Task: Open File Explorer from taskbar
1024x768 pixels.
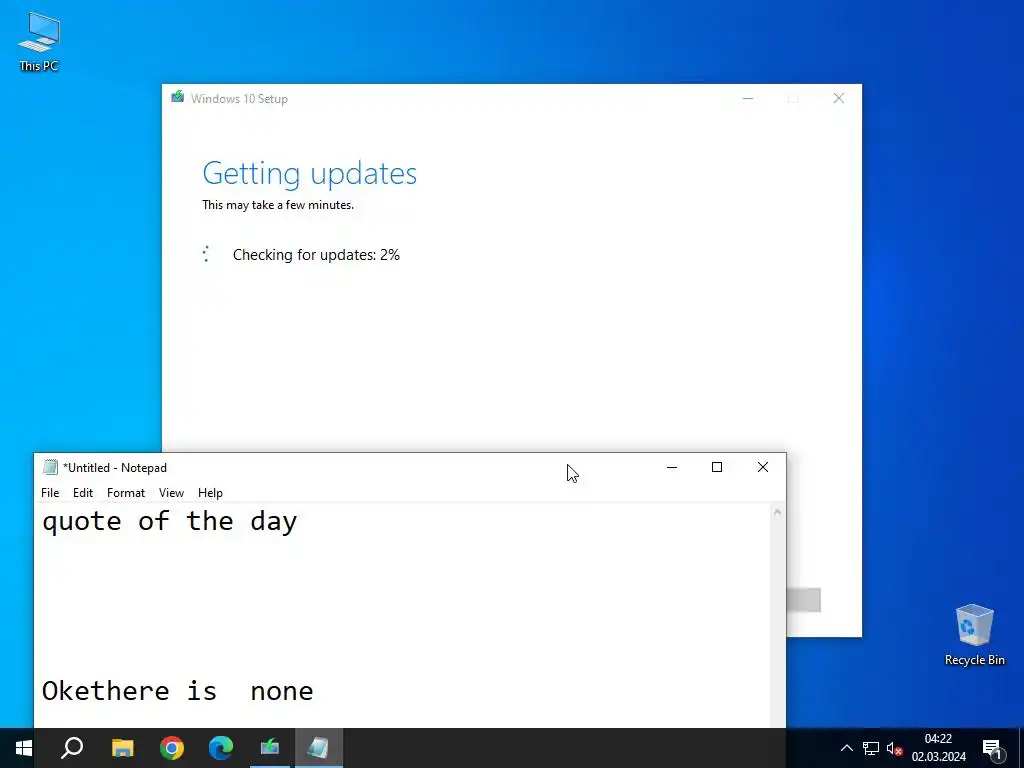Action: click(x=122, y=748)
